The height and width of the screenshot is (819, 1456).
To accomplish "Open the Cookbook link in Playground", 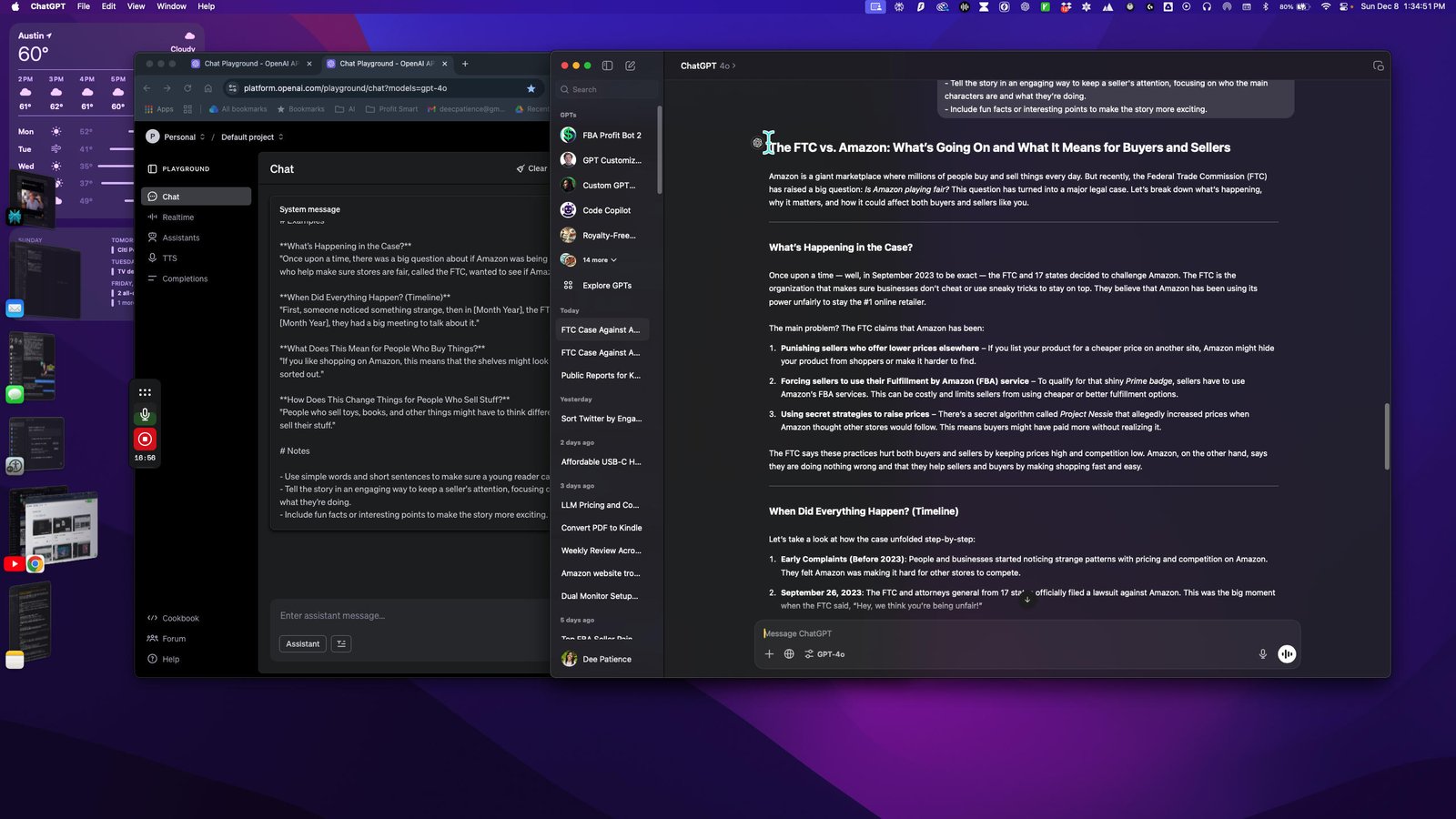I will coord(173,619).
